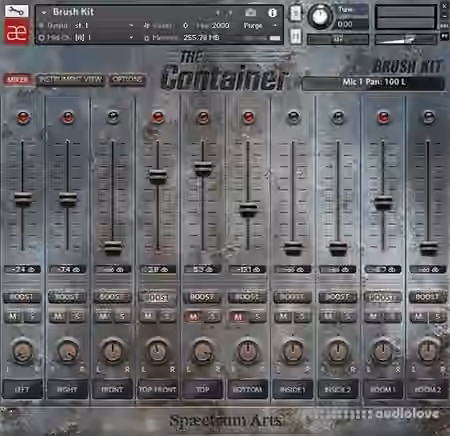Toggle the TOP FRONT channel power LED
The width and height of the screenshot is (450, 436).
pyautogui.click(x=158, y=117)
